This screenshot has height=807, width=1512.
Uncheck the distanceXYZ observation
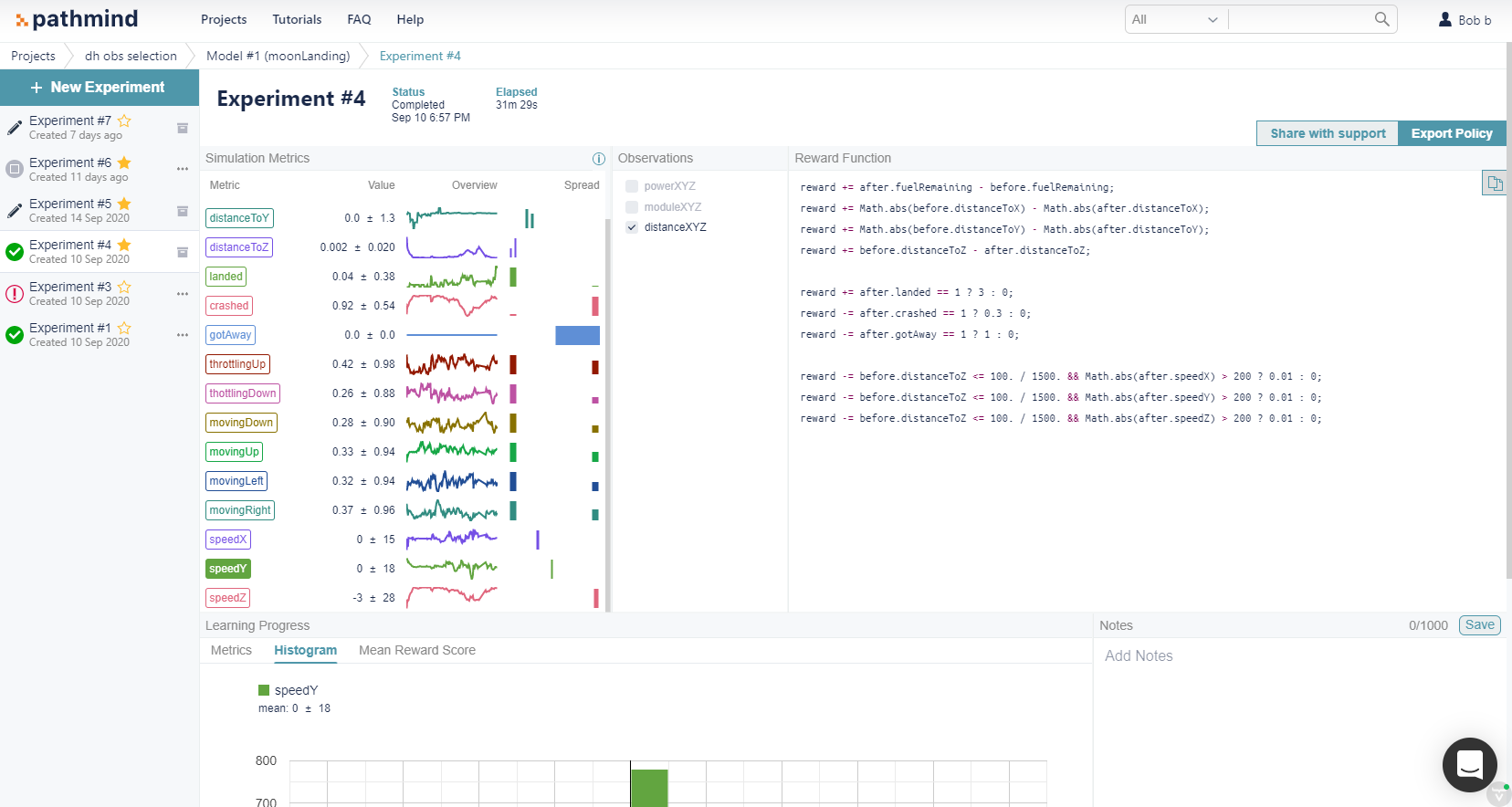tap(632, 227)
